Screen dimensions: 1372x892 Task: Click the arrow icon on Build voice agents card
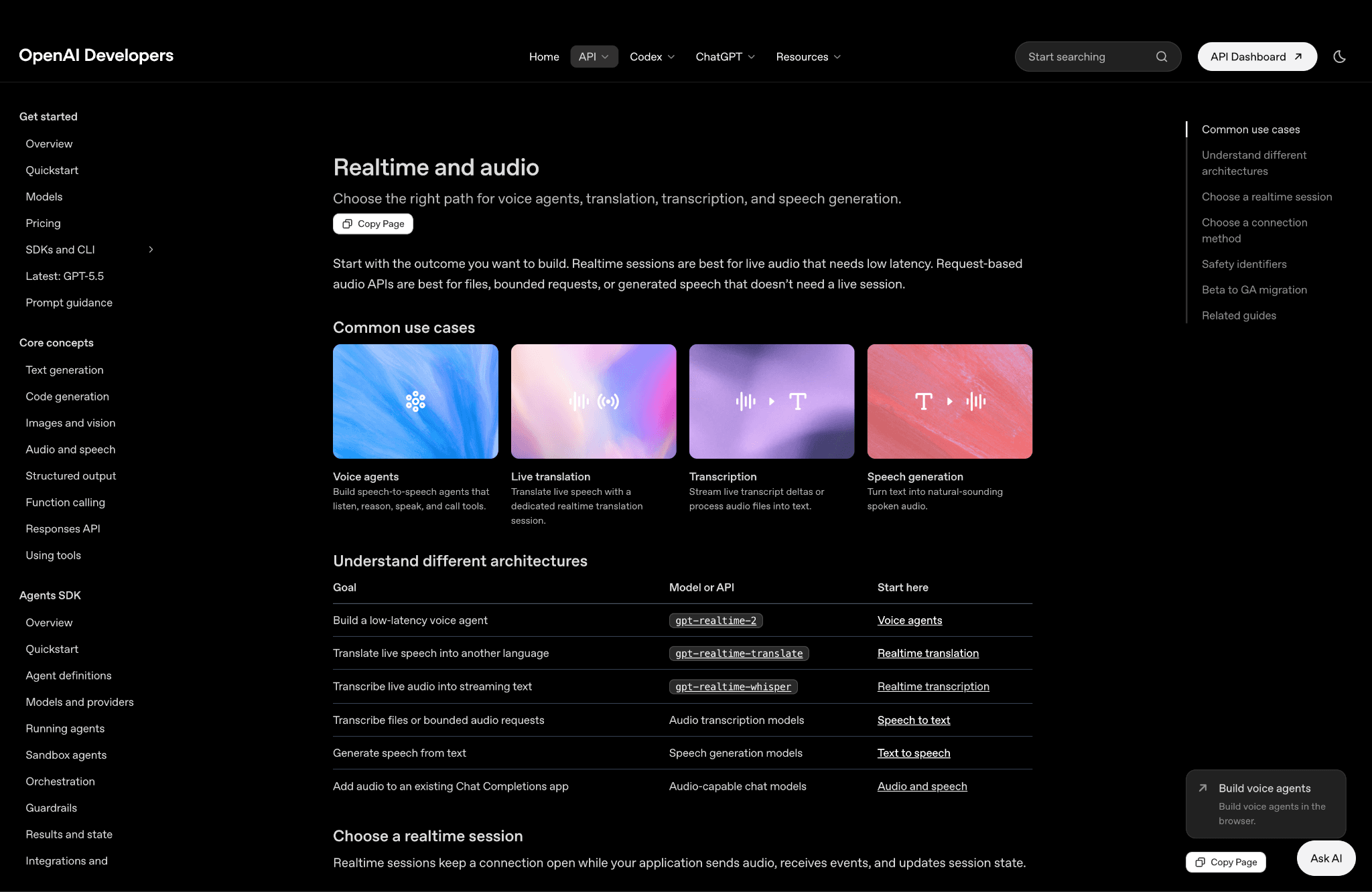pos(1203,788)
